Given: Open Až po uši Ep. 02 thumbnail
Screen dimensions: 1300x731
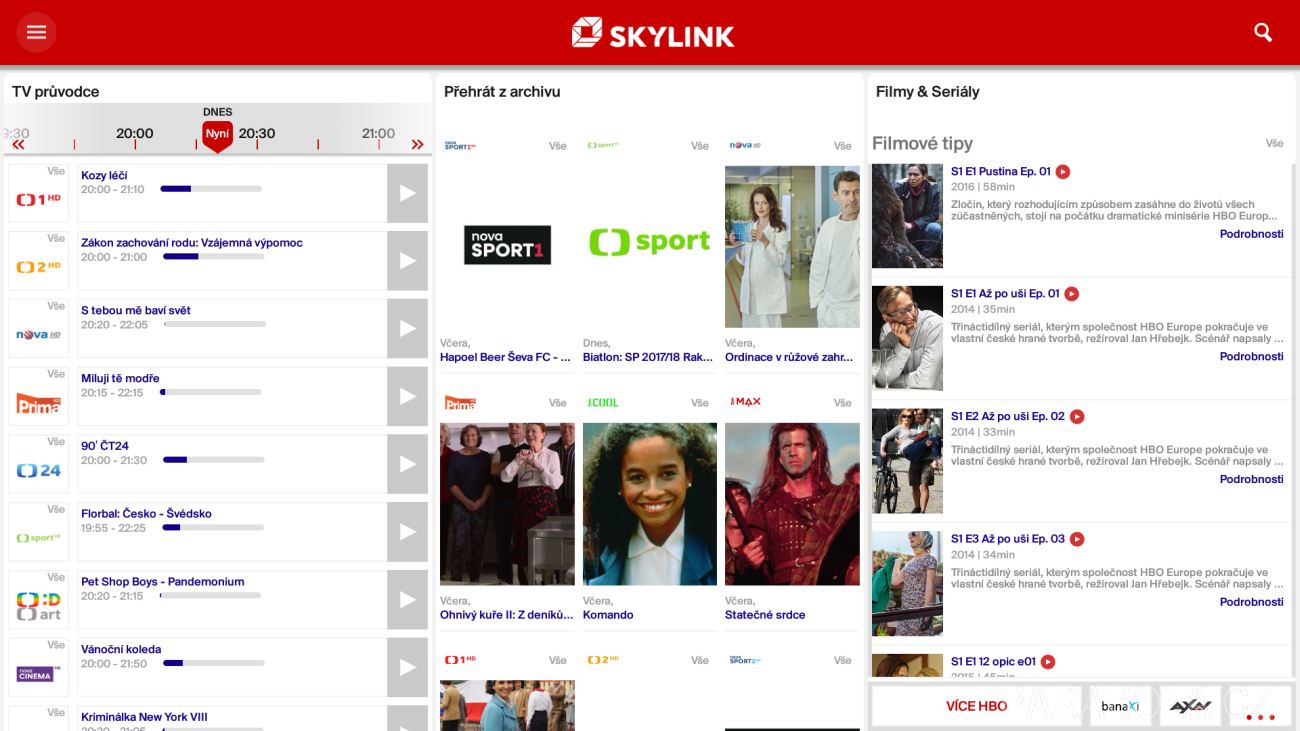Looking at the screenshot, I should 907,461.
